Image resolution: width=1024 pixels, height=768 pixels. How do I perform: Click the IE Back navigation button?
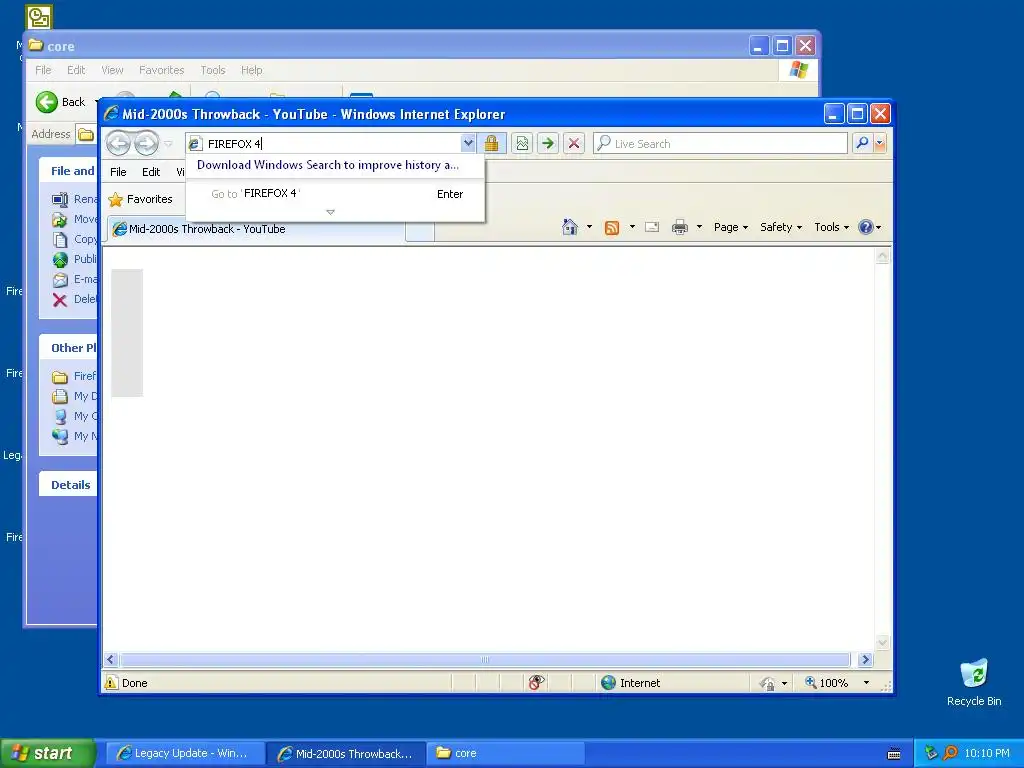(x=118, y=143)
